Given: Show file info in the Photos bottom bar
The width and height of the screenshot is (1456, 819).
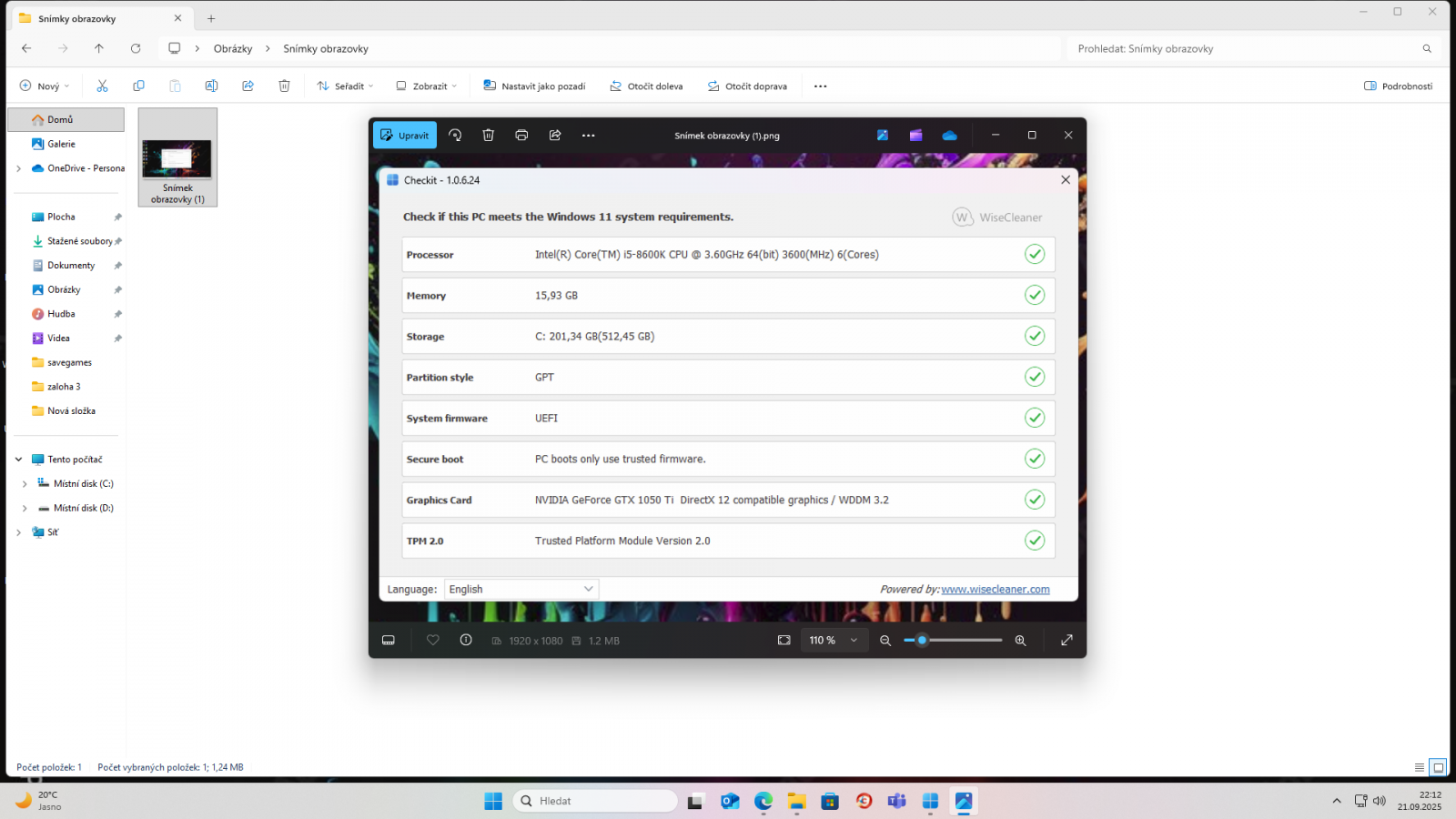Looking at the screenshot, I should coord(466,641).
